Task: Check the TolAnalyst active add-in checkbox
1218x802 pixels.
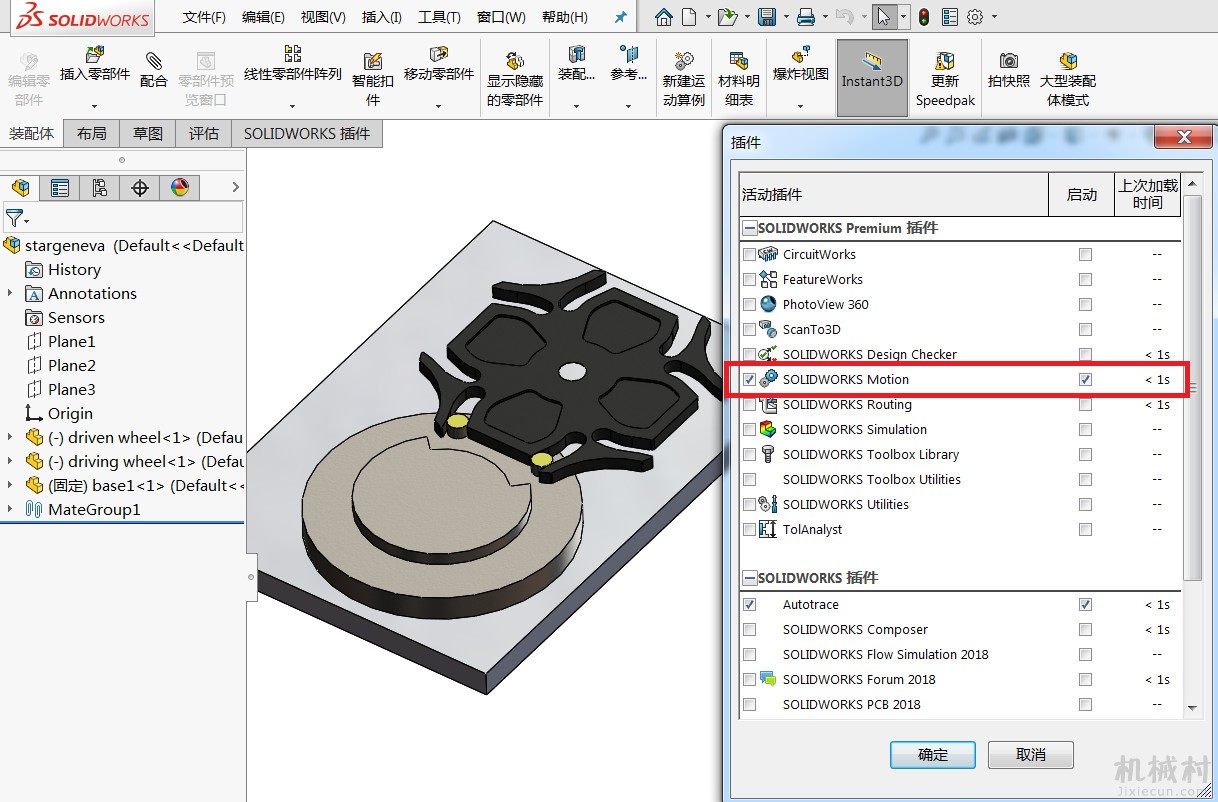Action: pos(749,529)
